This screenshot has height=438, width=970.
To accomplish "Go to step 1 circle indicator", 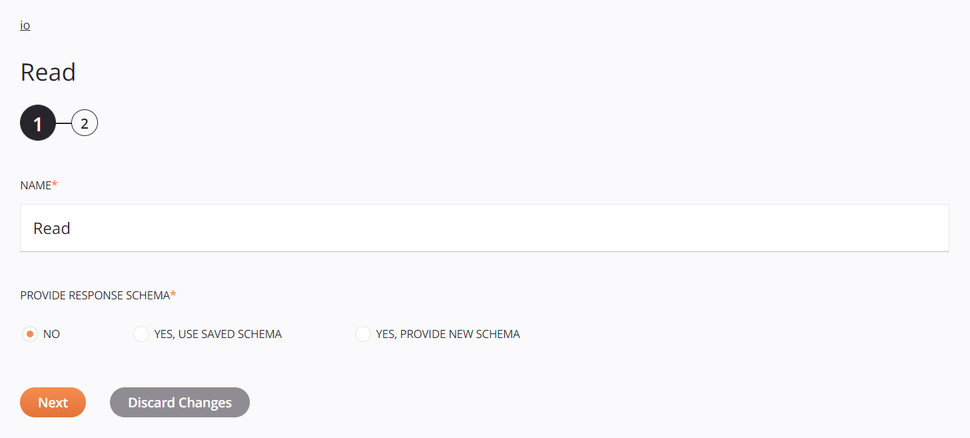I will (37, 124).
